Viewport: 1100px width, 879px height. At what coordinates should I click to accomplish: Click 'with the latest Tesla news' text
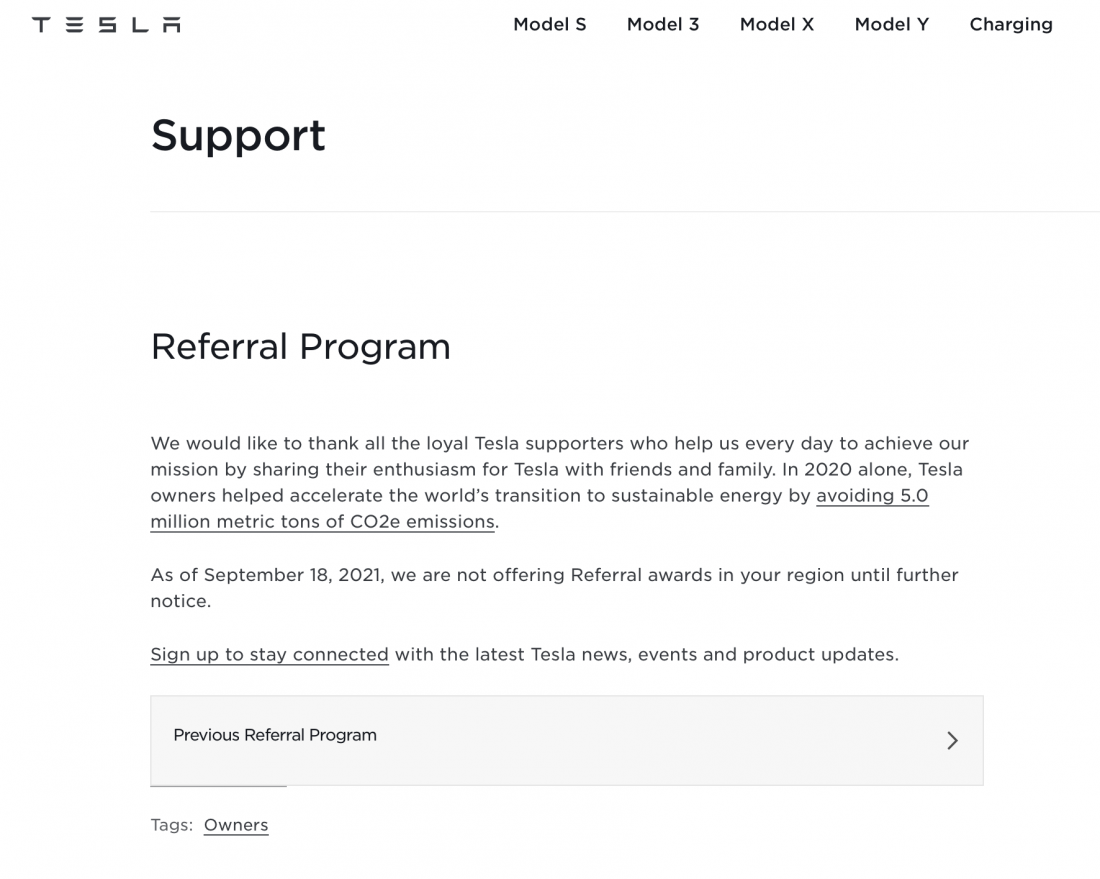tap(647, 655)
